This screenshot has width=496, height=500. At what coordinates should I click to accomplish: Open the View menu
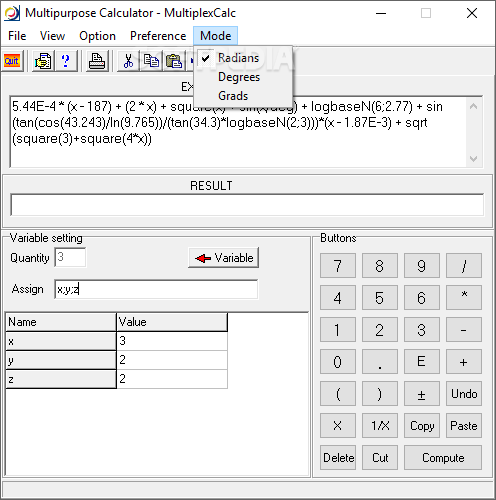pos(52,36)
